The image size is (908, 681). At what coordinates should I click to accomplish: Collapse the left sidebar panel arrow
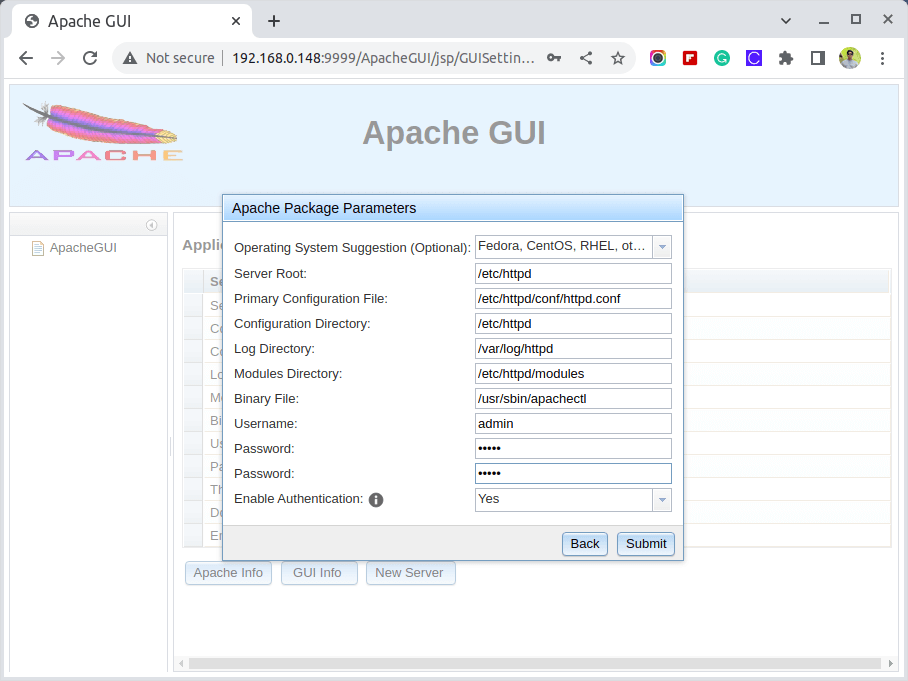click(151, 225)
